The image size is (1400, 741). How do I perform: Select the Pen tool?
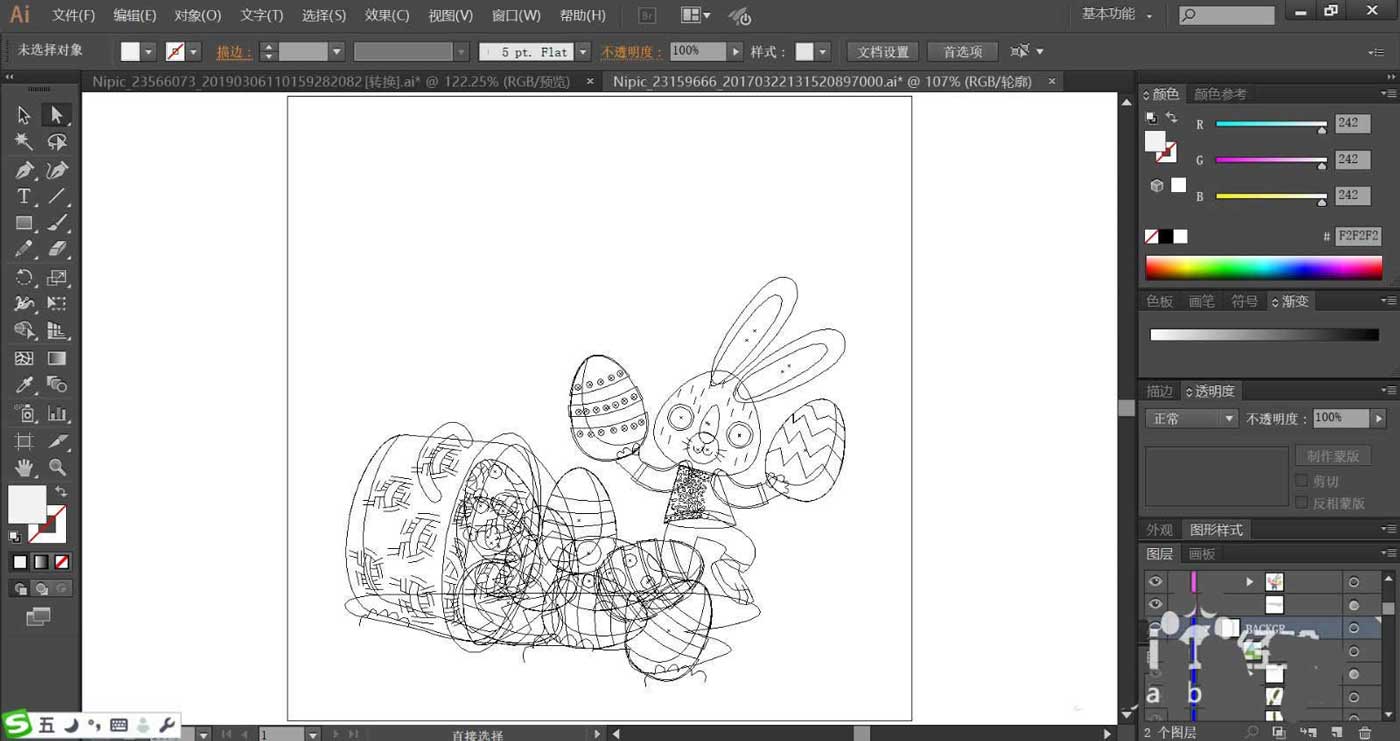pos(24,170)
